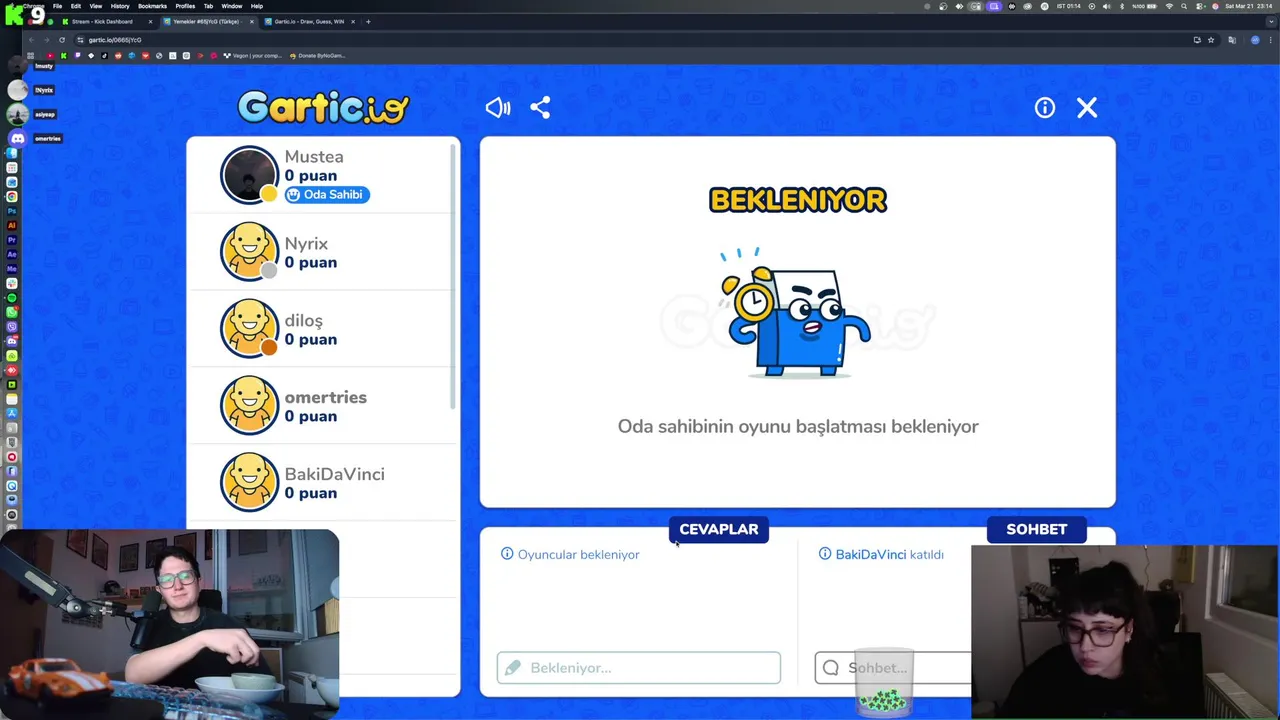Click the Bekleniyor answer input field

click(639, 668)
